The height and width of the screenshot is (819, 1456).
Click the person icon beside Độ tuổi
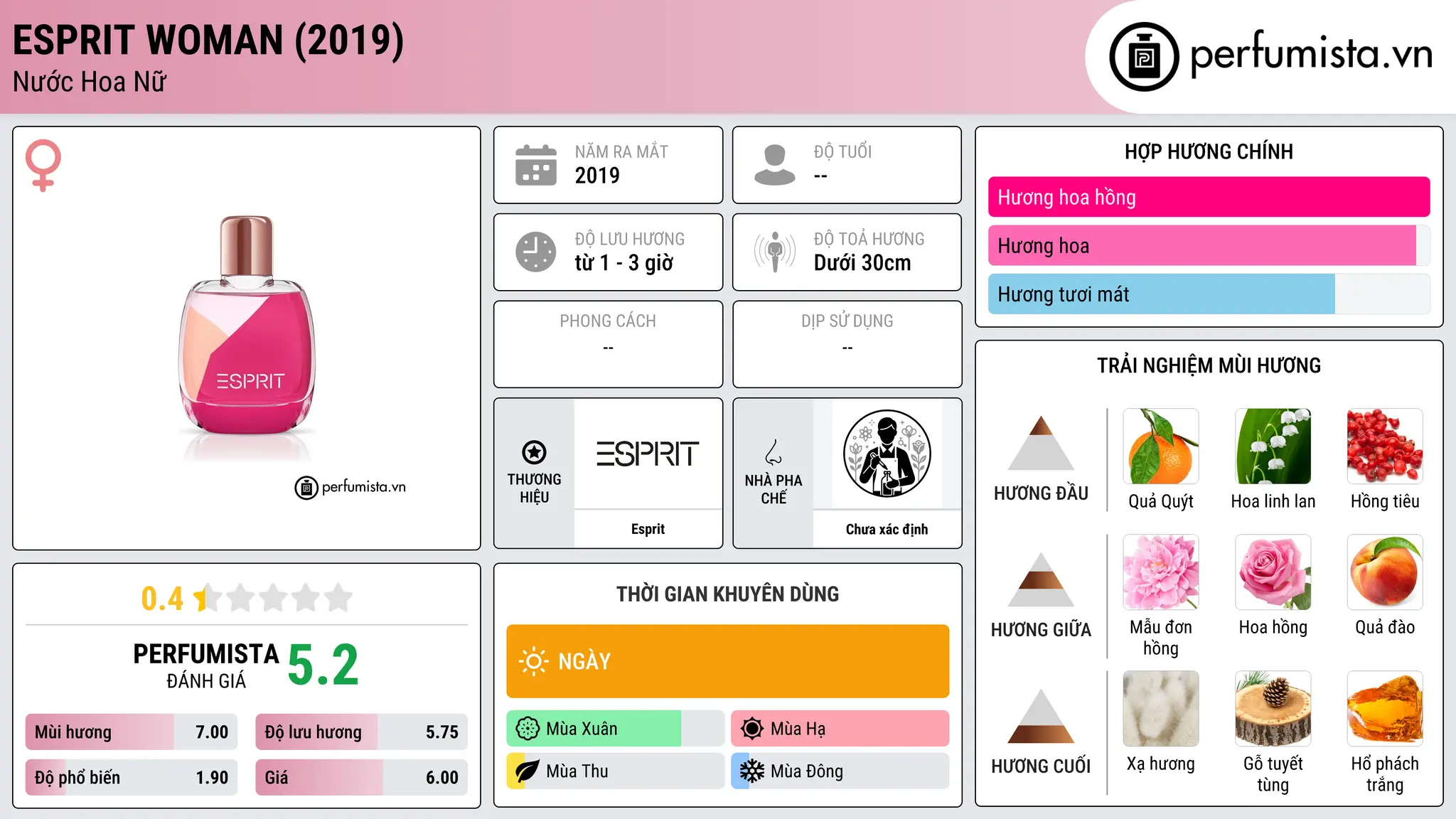point(774,165)
